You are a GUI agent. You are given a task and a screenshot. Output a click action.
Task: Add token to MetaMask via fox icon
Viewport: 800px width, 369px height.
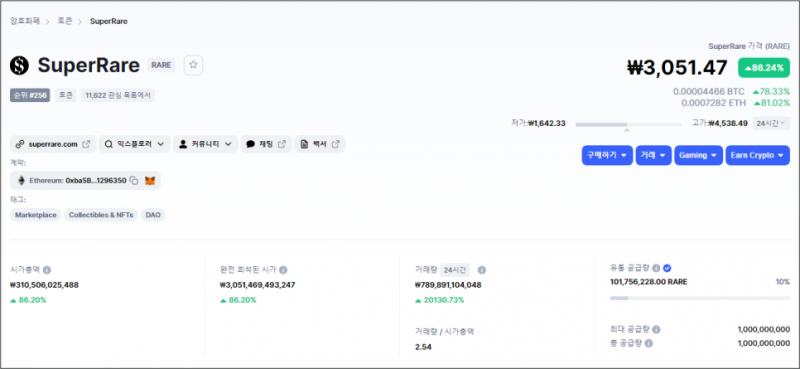click(150, 180)
